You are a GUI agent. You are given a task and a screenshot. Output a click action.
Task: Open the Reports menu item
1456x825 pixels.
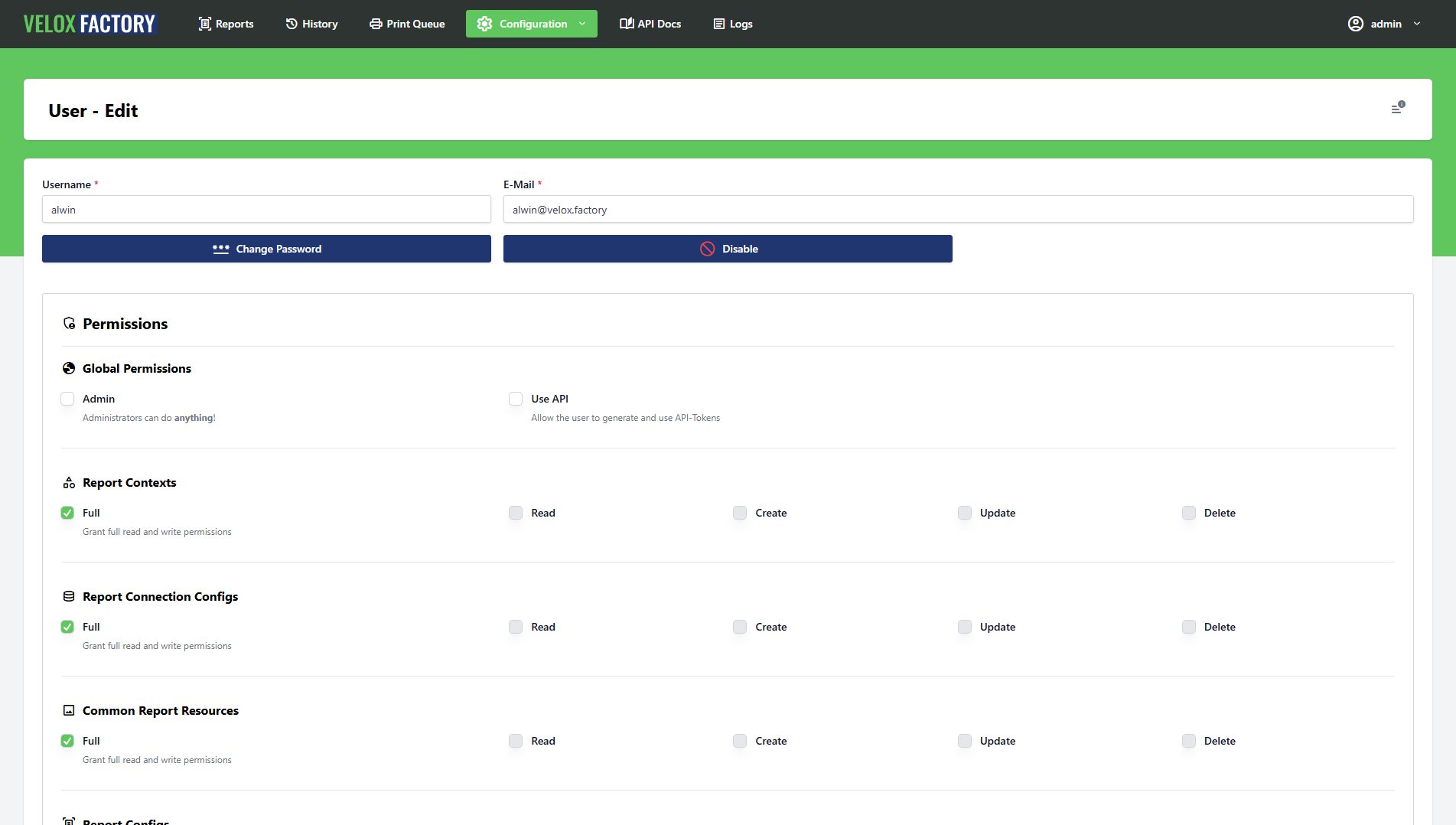(226, 24)
